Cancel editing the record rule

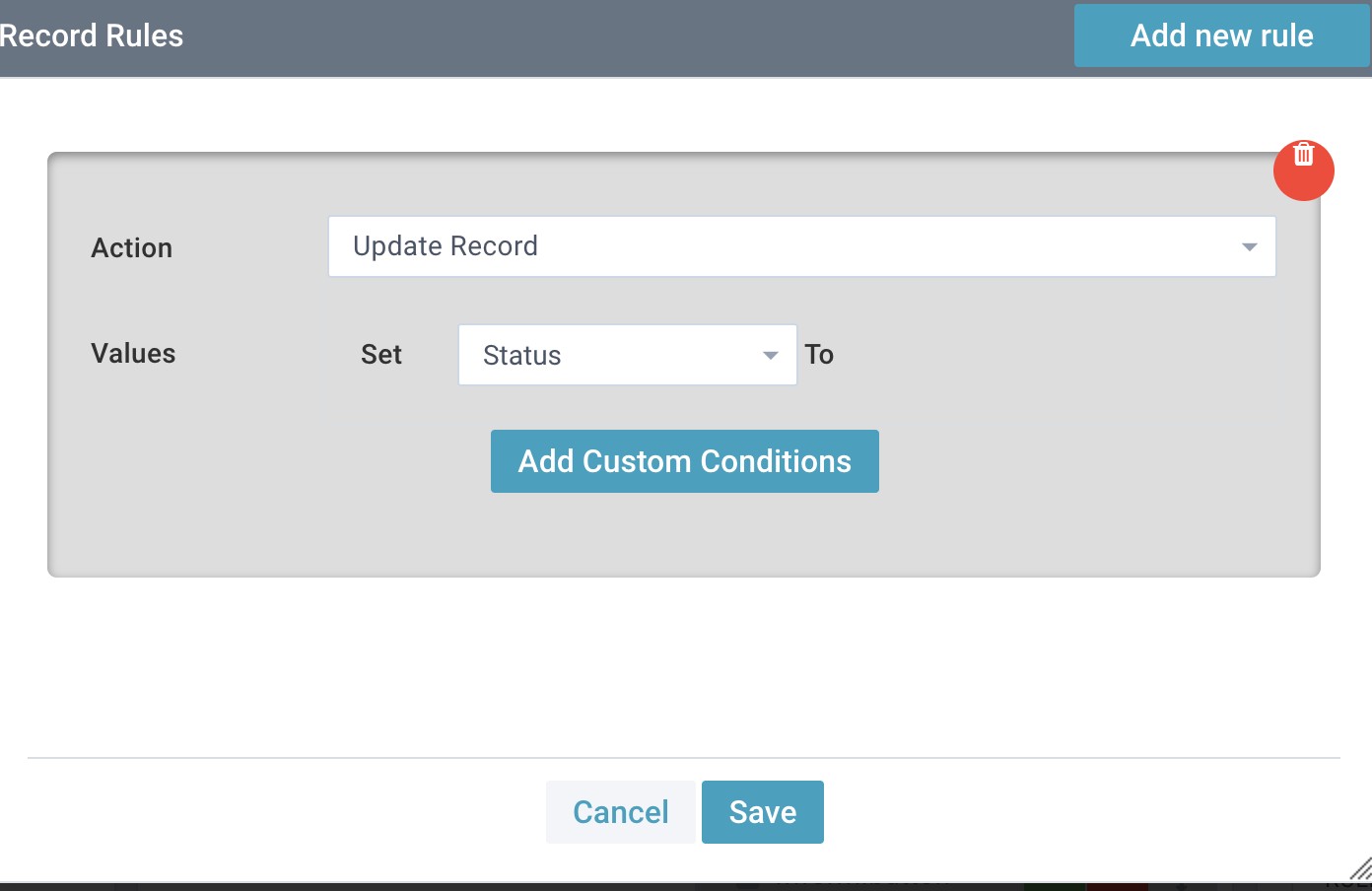pos(620,811)
